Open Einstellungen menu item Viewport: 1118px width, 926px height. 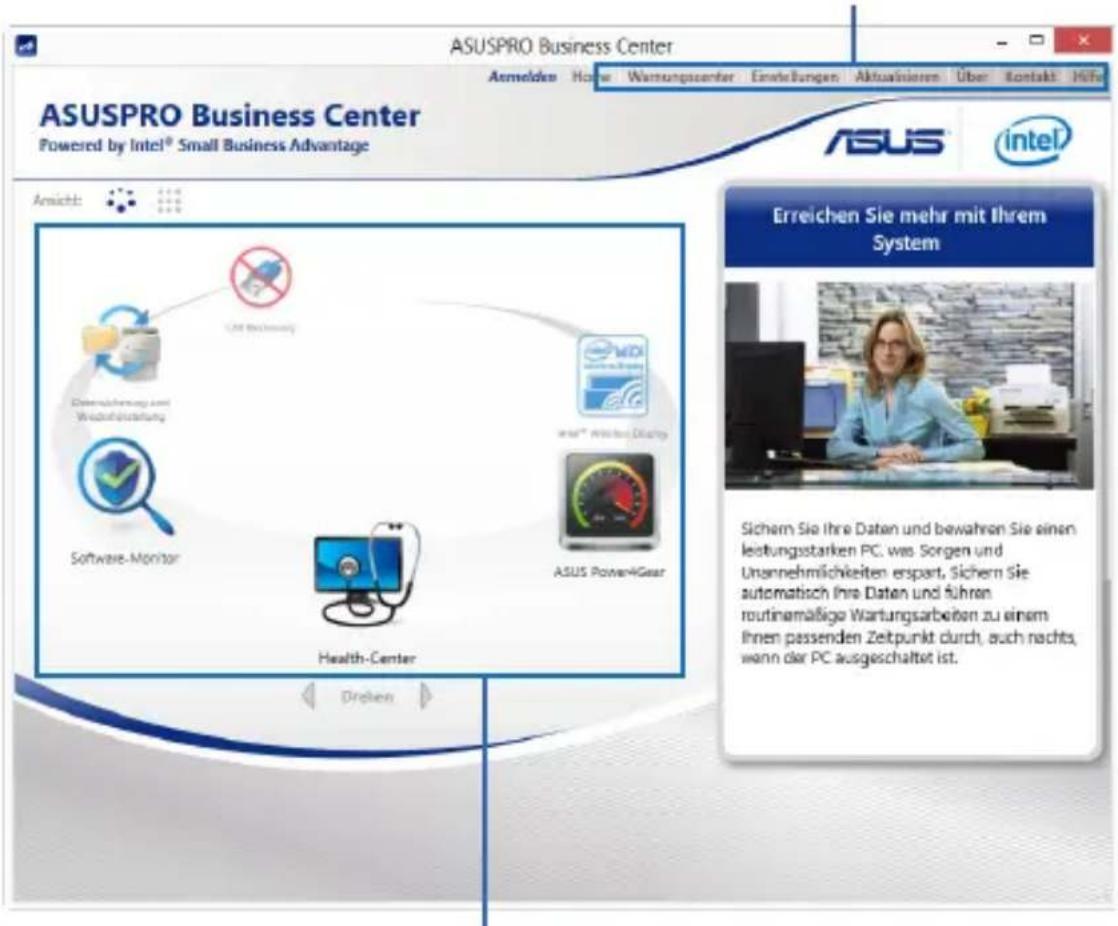[794, 76]
